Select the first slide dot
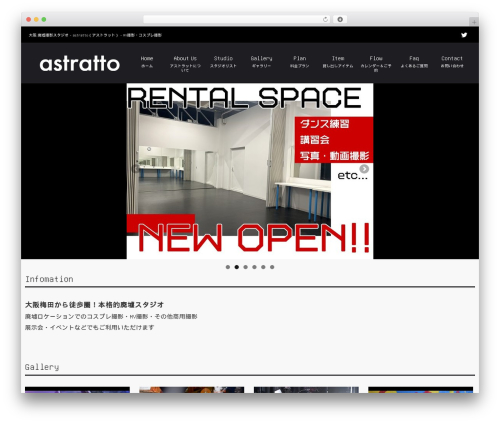Screen dimensions: 500x423 coord(228,267)
